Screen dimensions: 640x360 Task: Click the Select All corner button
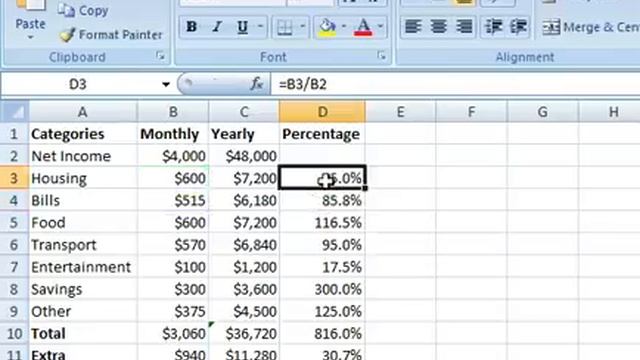tap(15, 111)
